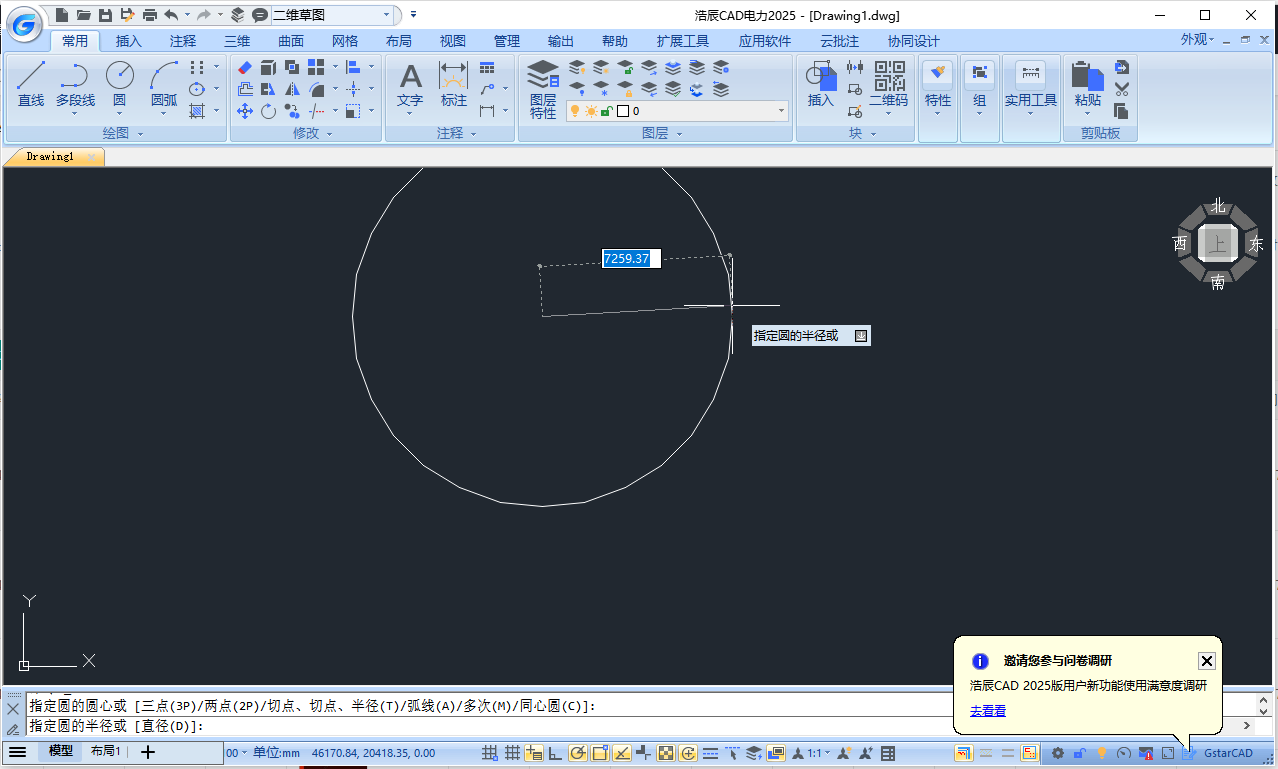Screen dimensions: 1278x769
Task: Toggle polar tracking in status bar
Action: coord(578,753)
